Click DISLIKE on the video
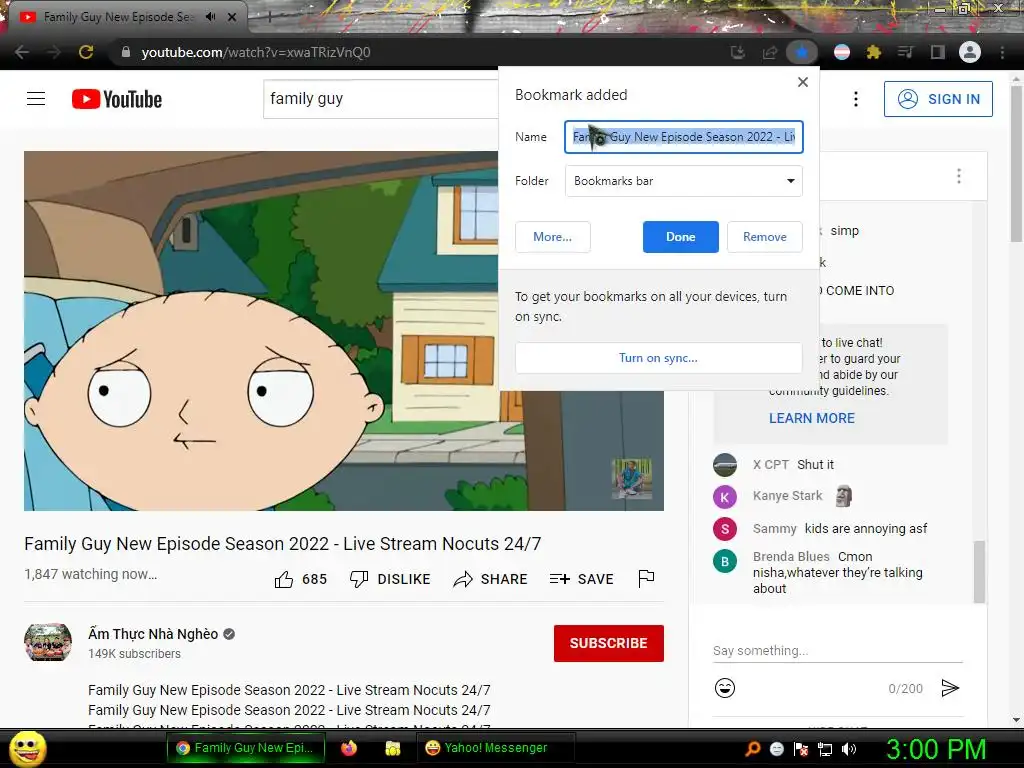1024x768 pixels. pos(390,579)
